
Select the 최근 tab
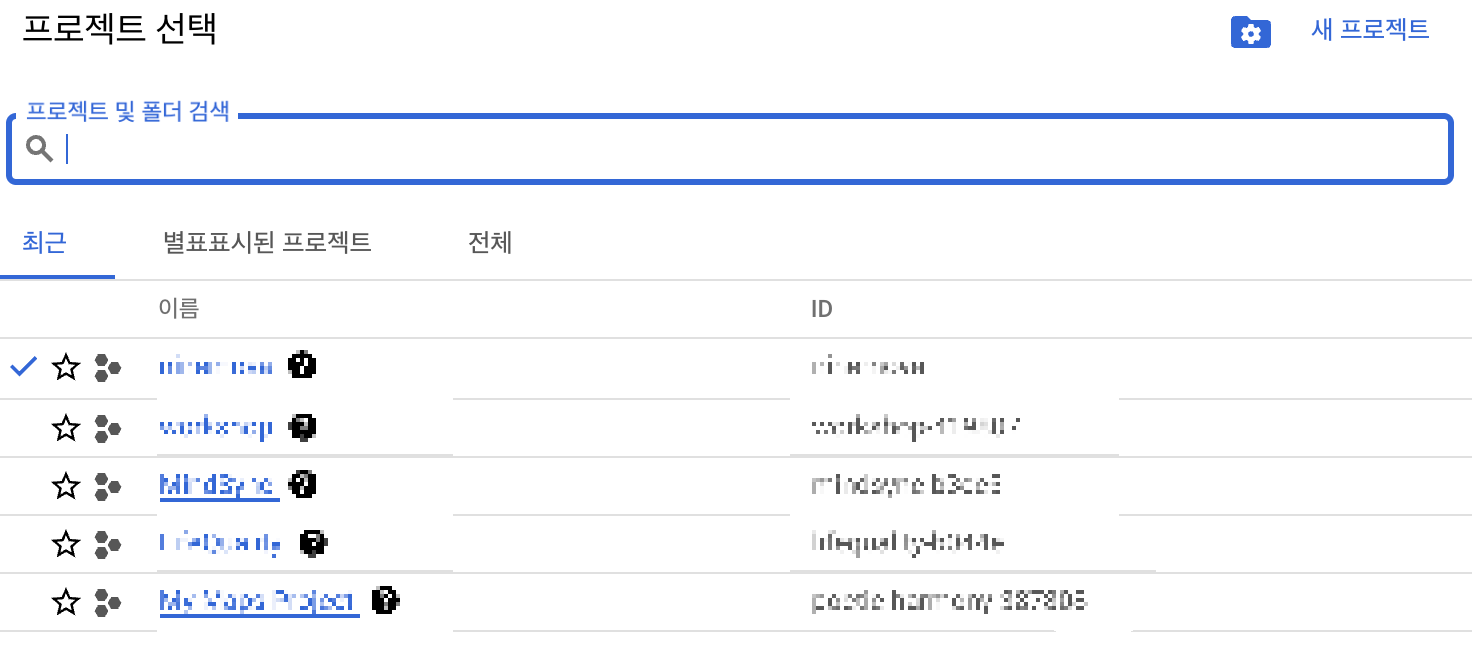click(44, 242)
